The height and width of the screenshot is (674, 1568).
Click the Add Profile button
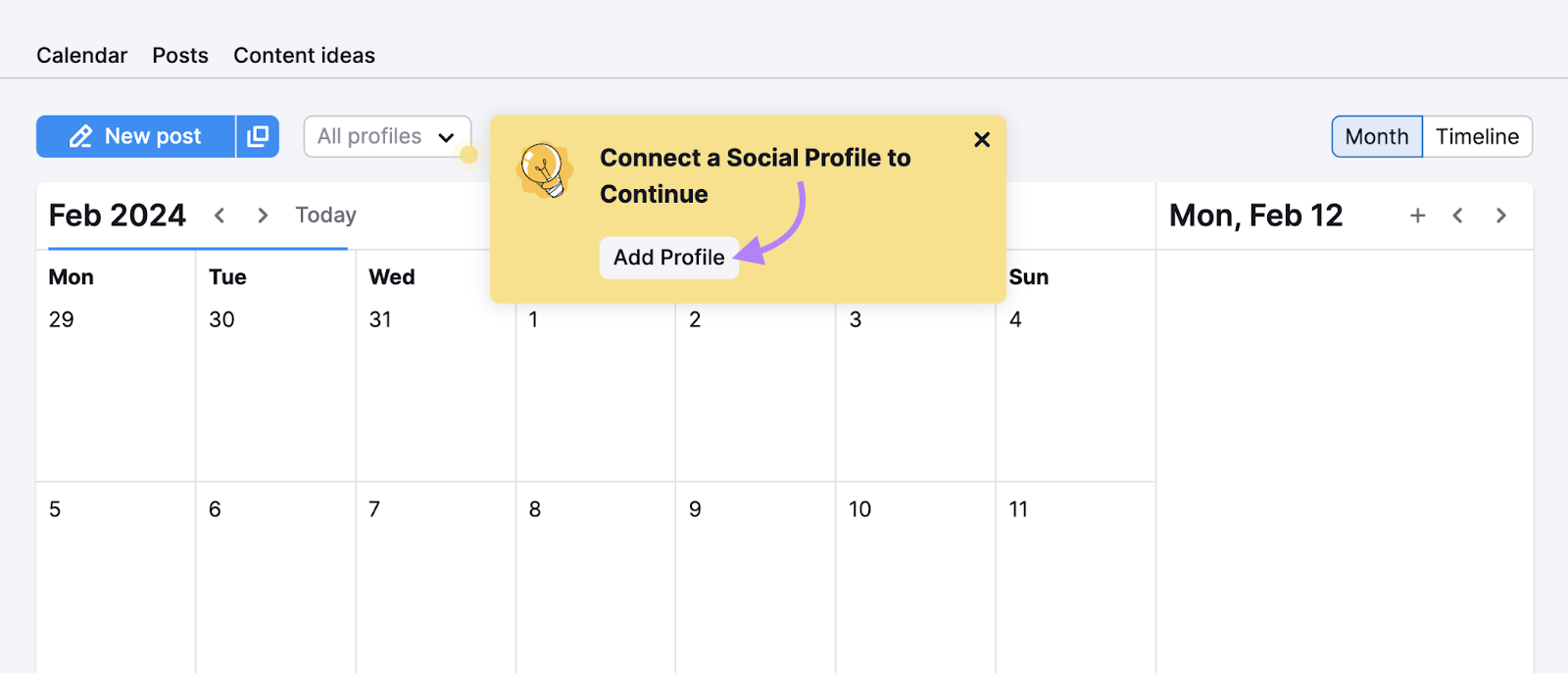[x=667, y=258]
